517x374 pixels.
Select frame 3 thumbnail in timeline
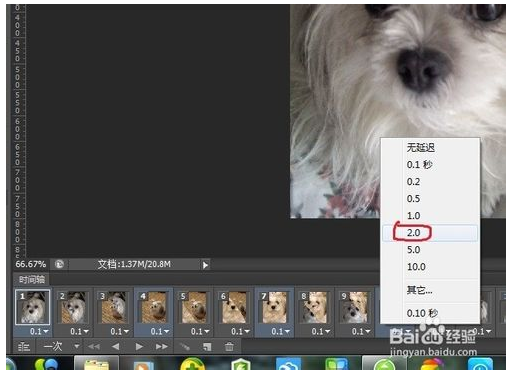tap(113, 307)
